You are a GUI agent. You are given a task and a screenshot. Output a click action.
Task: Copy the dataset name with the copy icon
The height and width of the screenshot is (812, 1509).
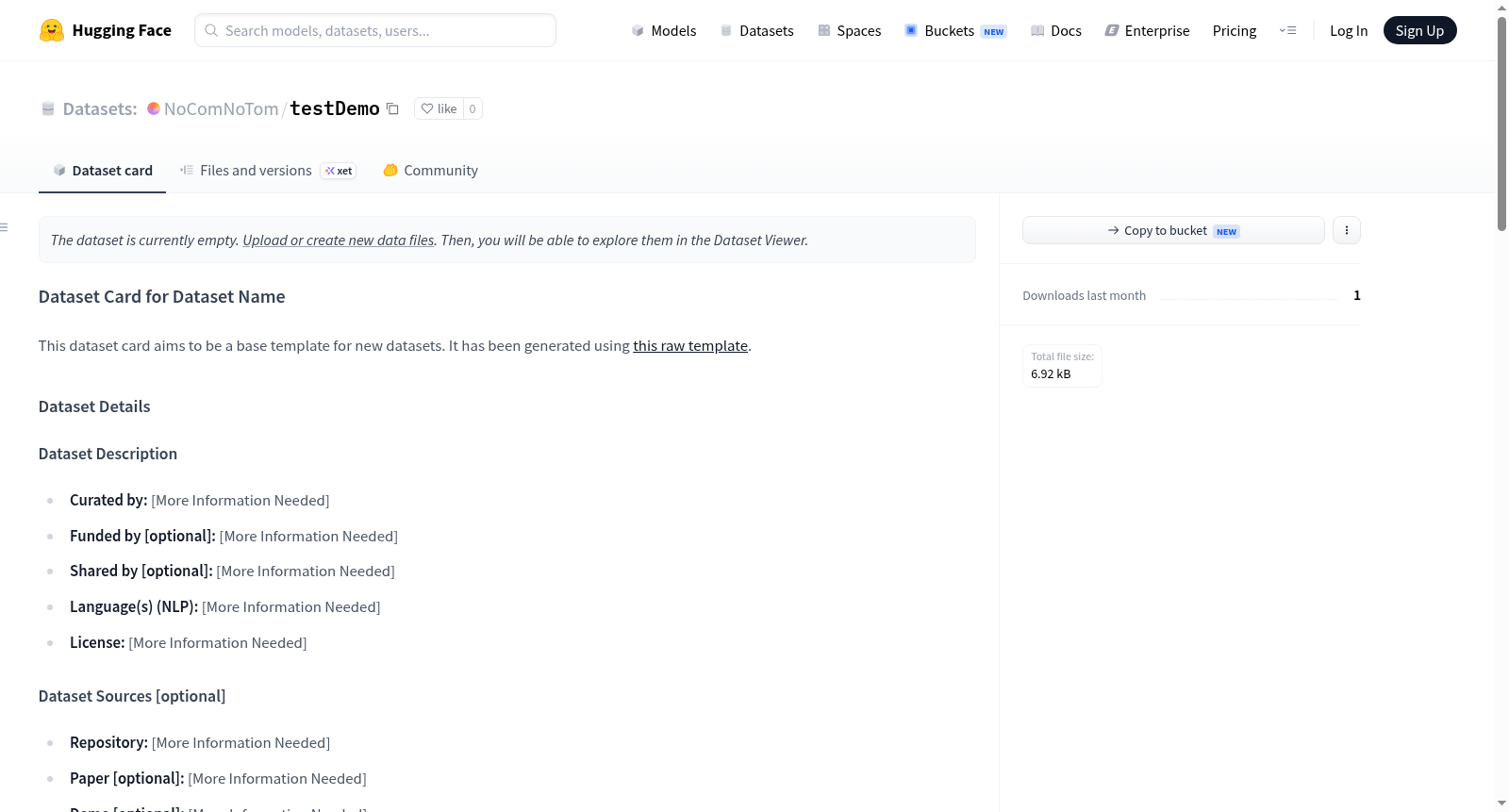(392, 108)
